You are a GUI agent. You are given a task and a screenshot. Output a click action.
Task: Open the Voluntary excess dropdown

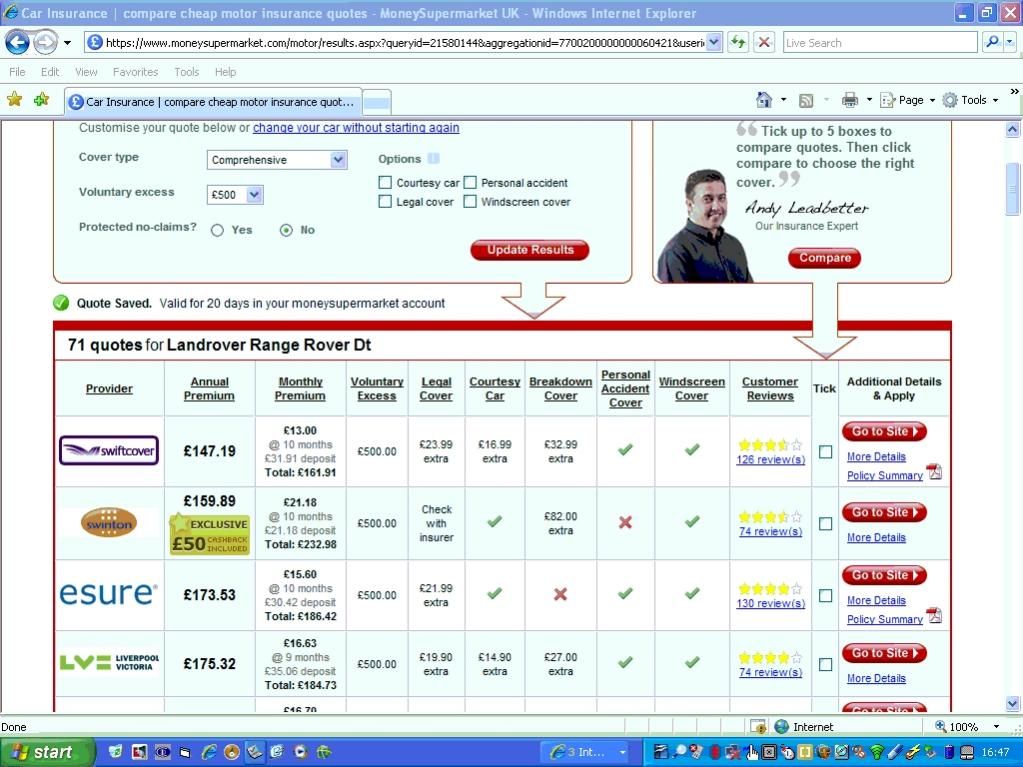[x=254, y=194]
